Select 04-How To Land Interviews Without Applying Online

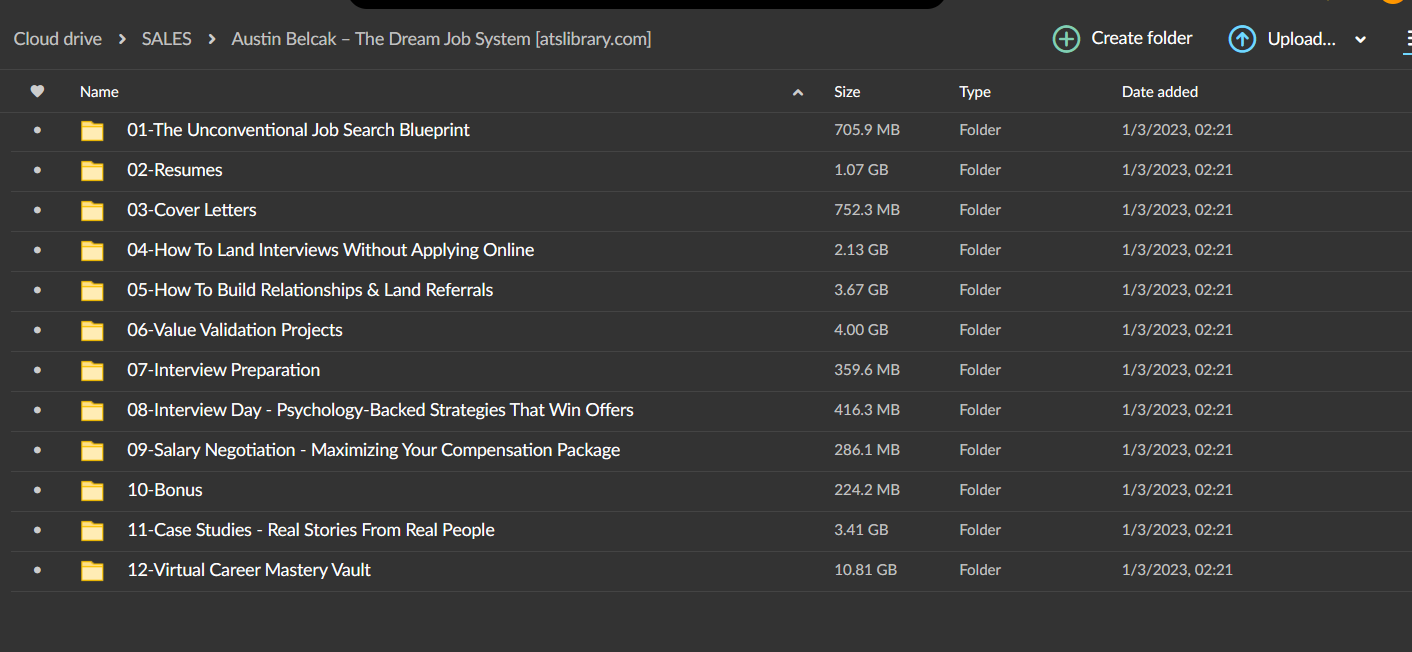click(330, 250)
